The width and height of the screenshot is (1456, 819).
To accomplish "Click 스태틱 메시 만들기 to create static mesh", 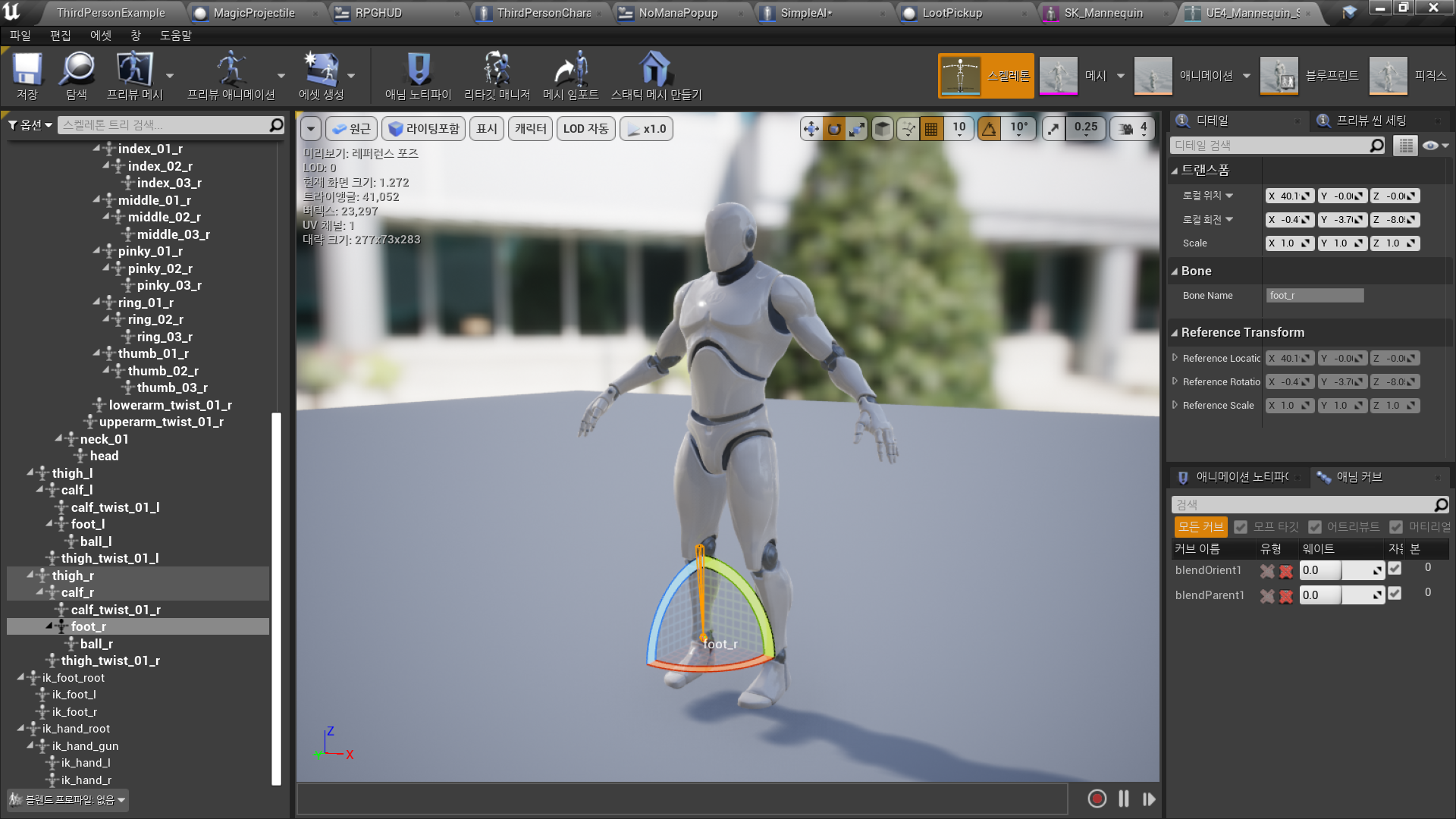I will pyautogui.click(x=654, y=74).
